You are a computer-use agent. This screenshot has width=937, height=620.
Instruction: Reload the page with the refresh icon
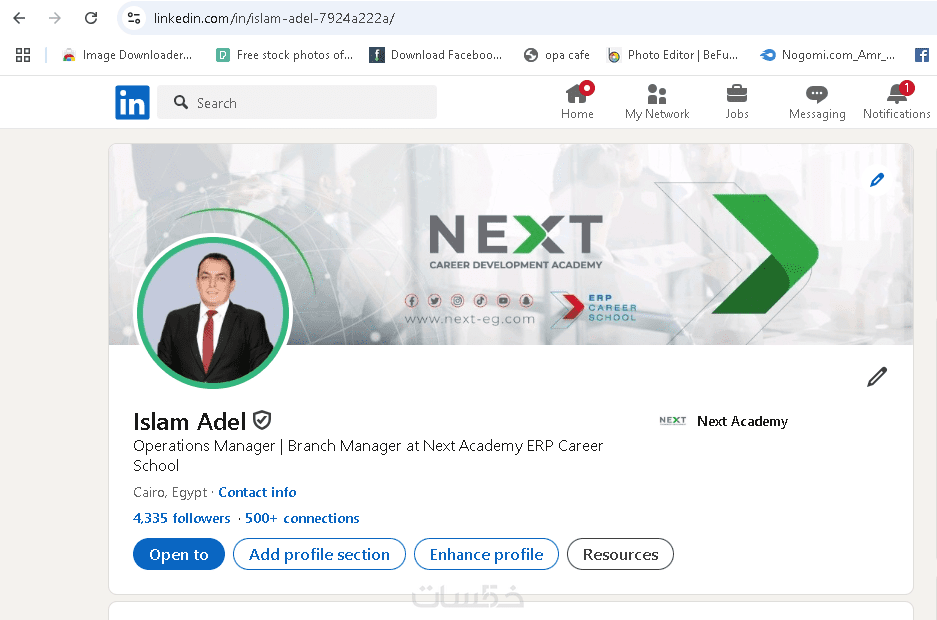pos(91,18)
